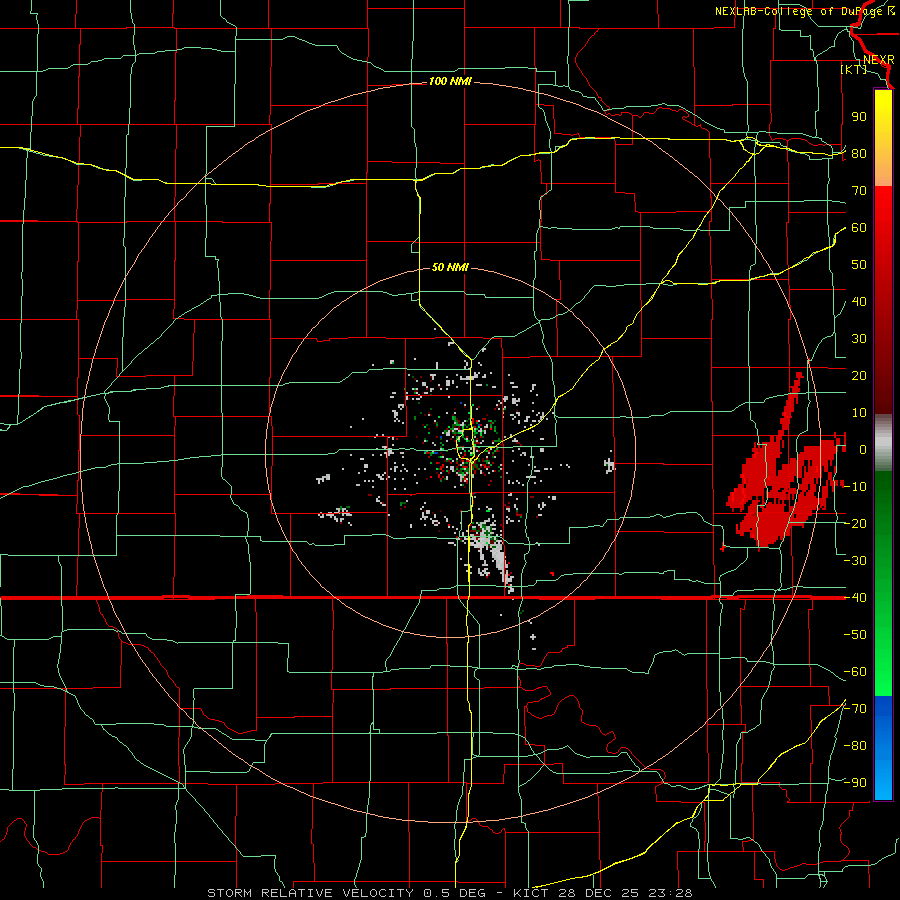
Task: Click the +20 value on velocity scale
Action: pyautogui.click(x=859, y=376)
